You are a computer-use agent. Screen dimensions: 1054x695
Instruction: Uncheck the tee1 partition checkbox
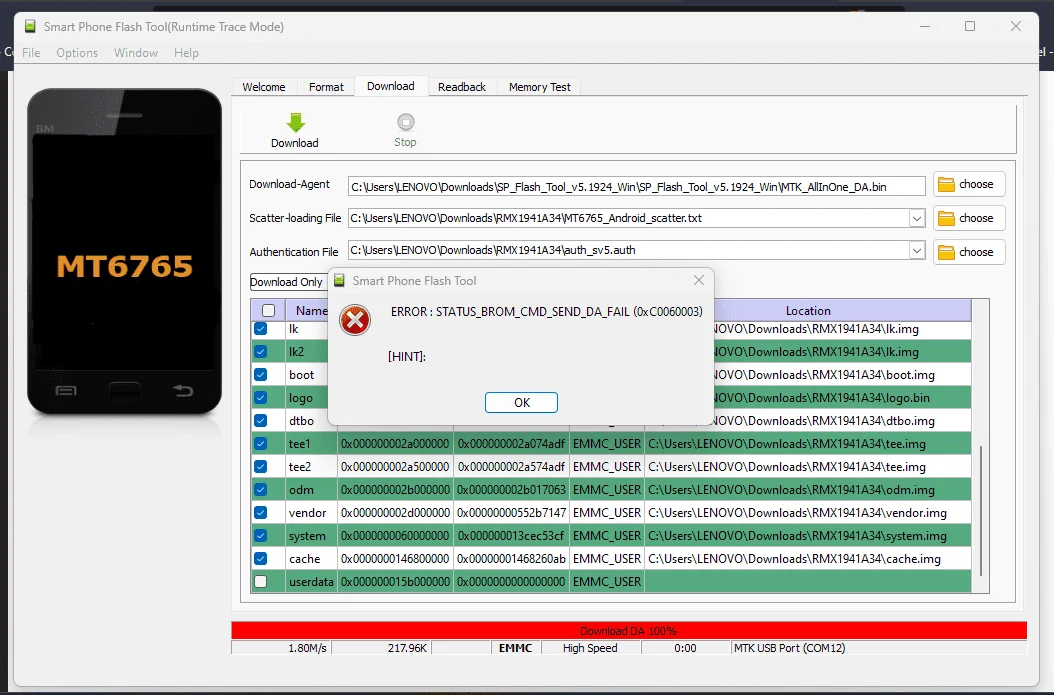[261, 444]
